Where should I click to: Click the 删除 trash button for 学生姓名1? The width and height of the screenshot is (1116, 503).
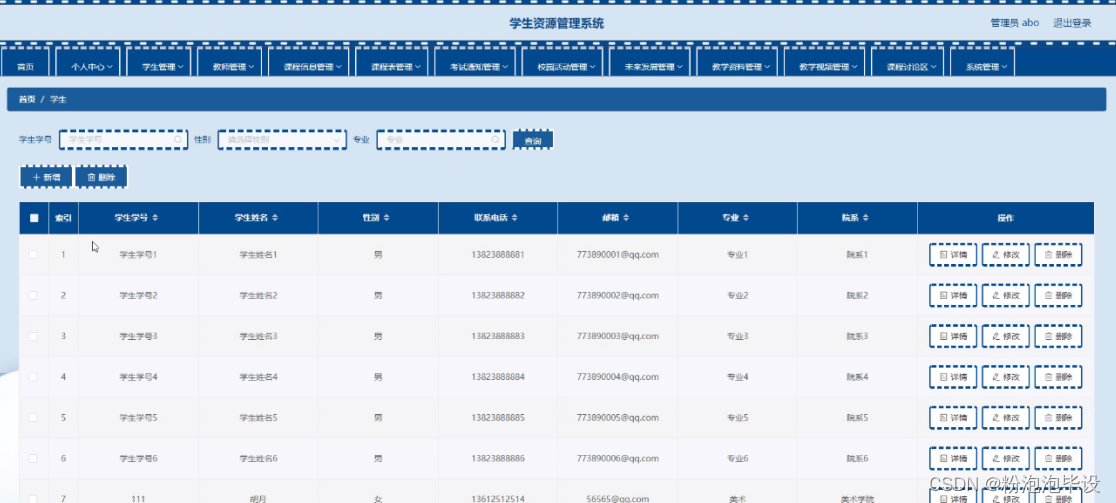(1058, 255)
